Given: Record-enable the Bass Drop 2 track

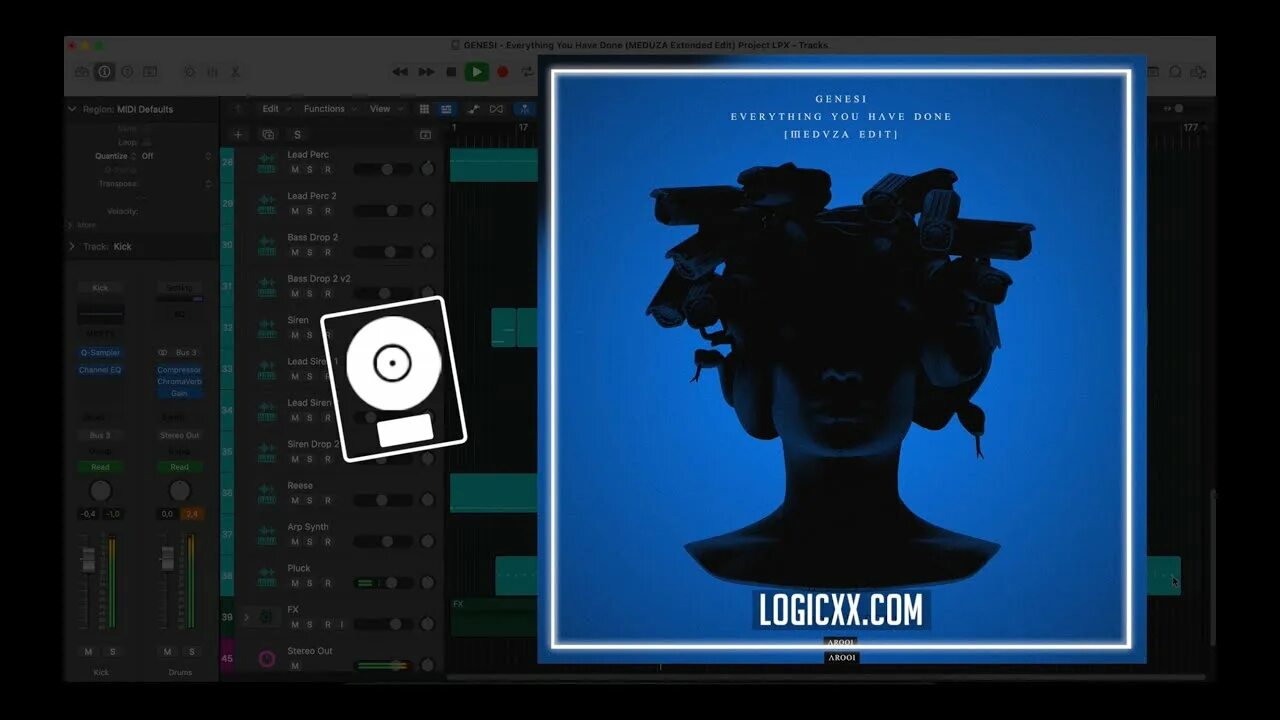Looking at the screenshot, I should [x=327, y=252].
